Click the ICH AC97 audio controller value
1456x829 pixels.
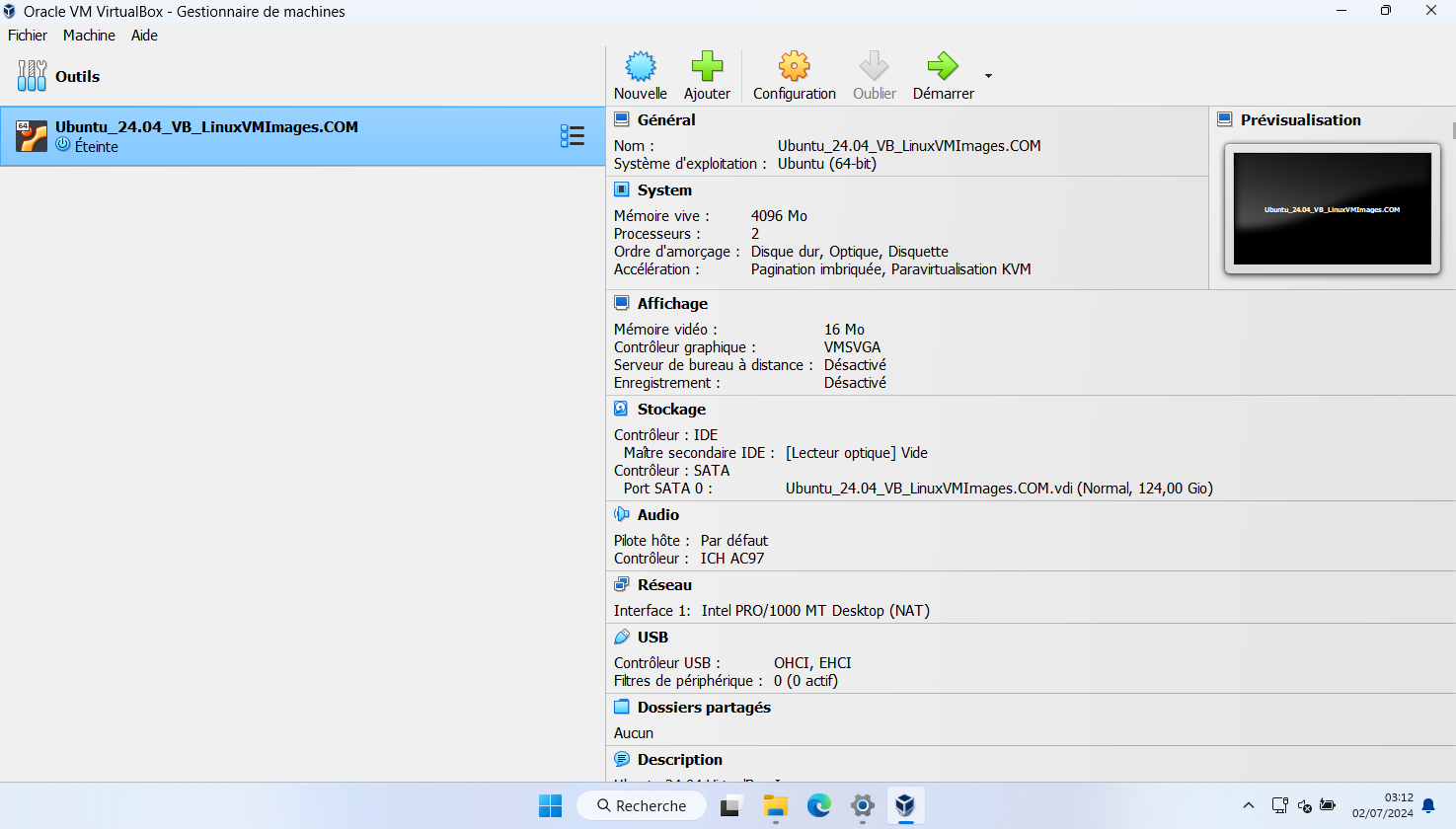pos(732,558)
